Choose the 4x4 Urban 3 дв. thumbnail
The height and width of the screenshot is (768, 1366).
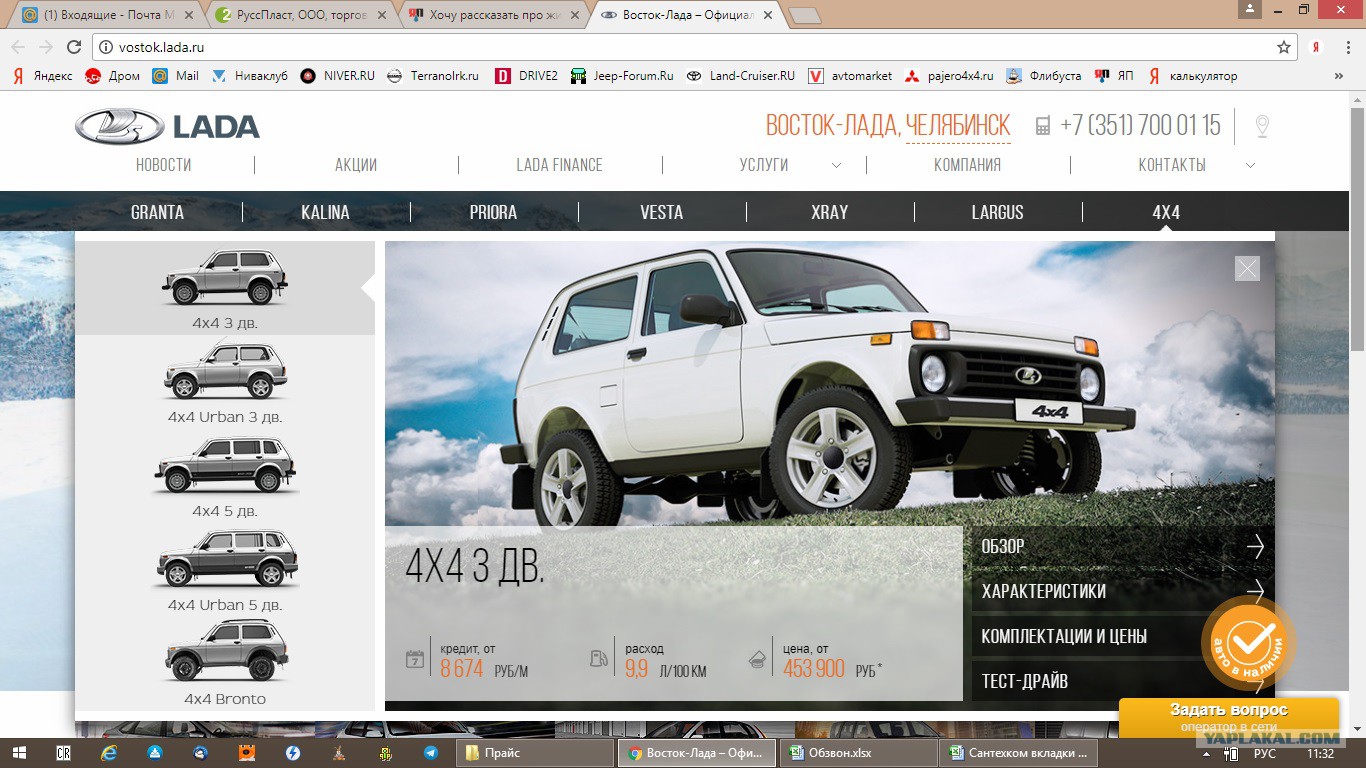[x=225, y=382]
